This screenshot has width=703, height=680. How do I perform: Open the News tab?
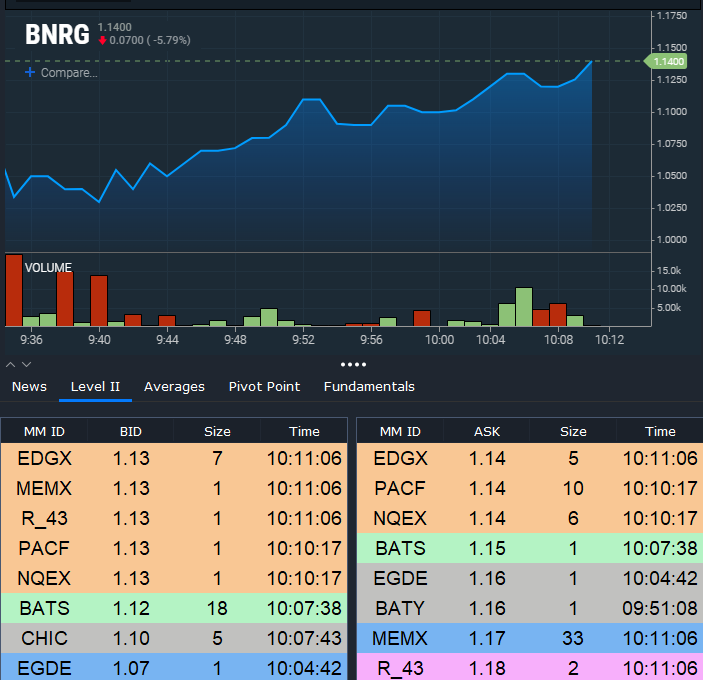(29, 386)
